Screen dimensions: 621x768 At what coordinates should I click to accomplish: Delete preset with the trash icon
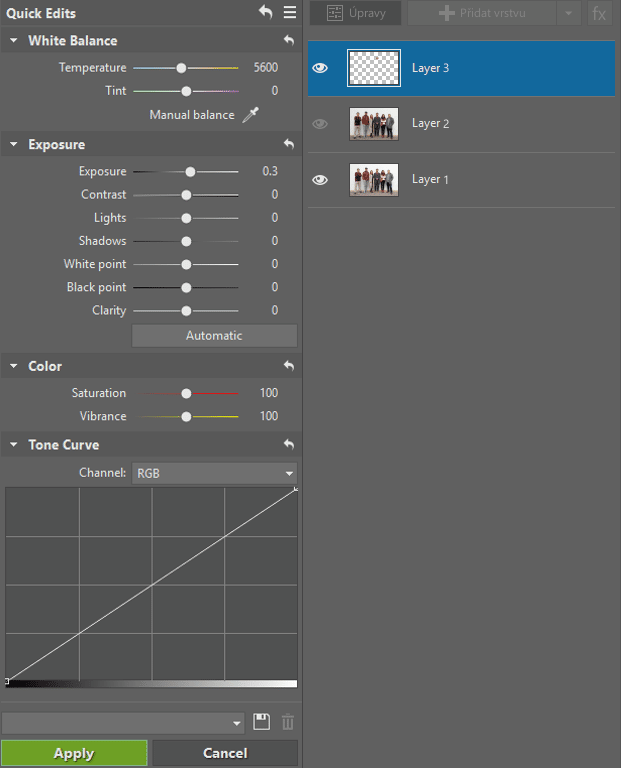click(288, 722)
